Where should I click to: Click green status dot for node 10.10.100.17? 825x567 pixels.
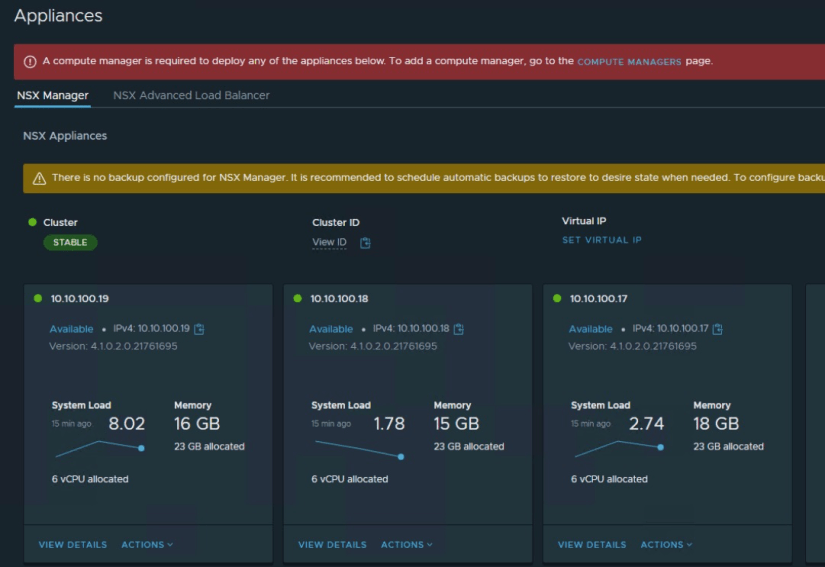point(557,298)
